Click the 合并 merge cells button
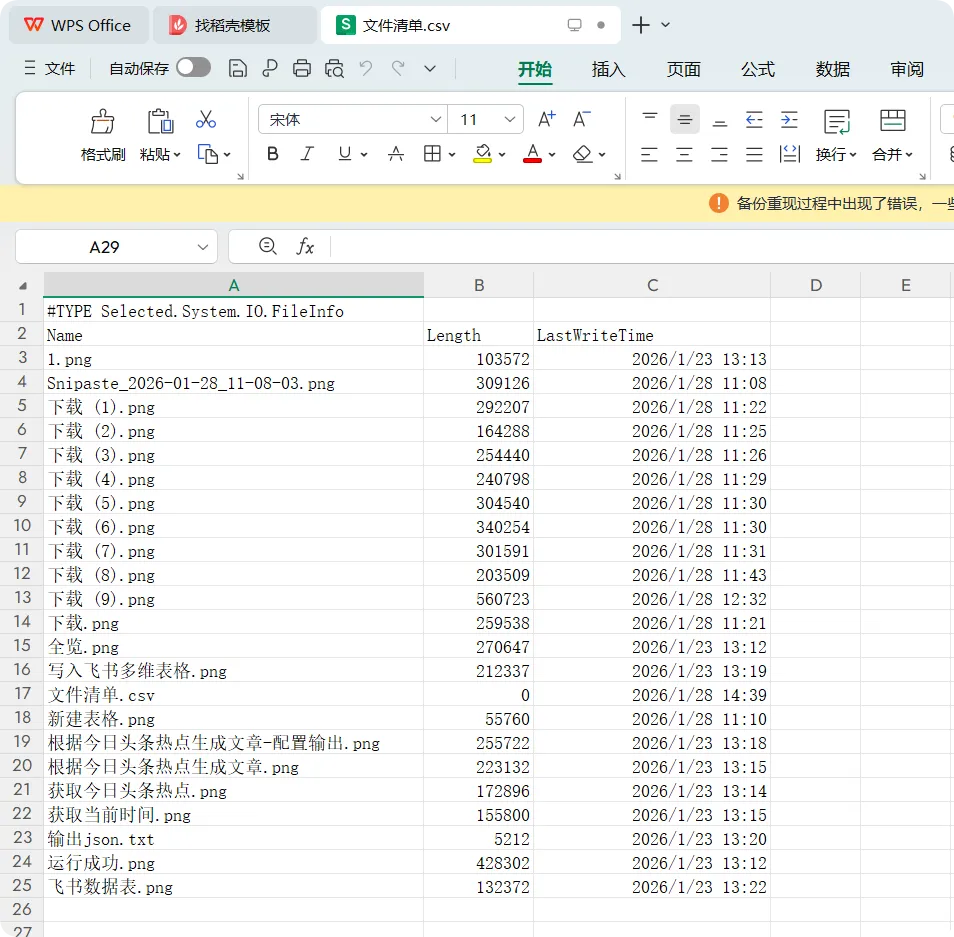This screenshot has height=937, width=954. [x=892, y=136]
